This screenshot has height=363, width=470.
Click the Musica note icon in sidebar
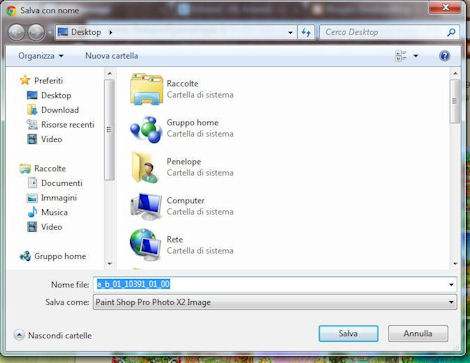pos(32,212)
